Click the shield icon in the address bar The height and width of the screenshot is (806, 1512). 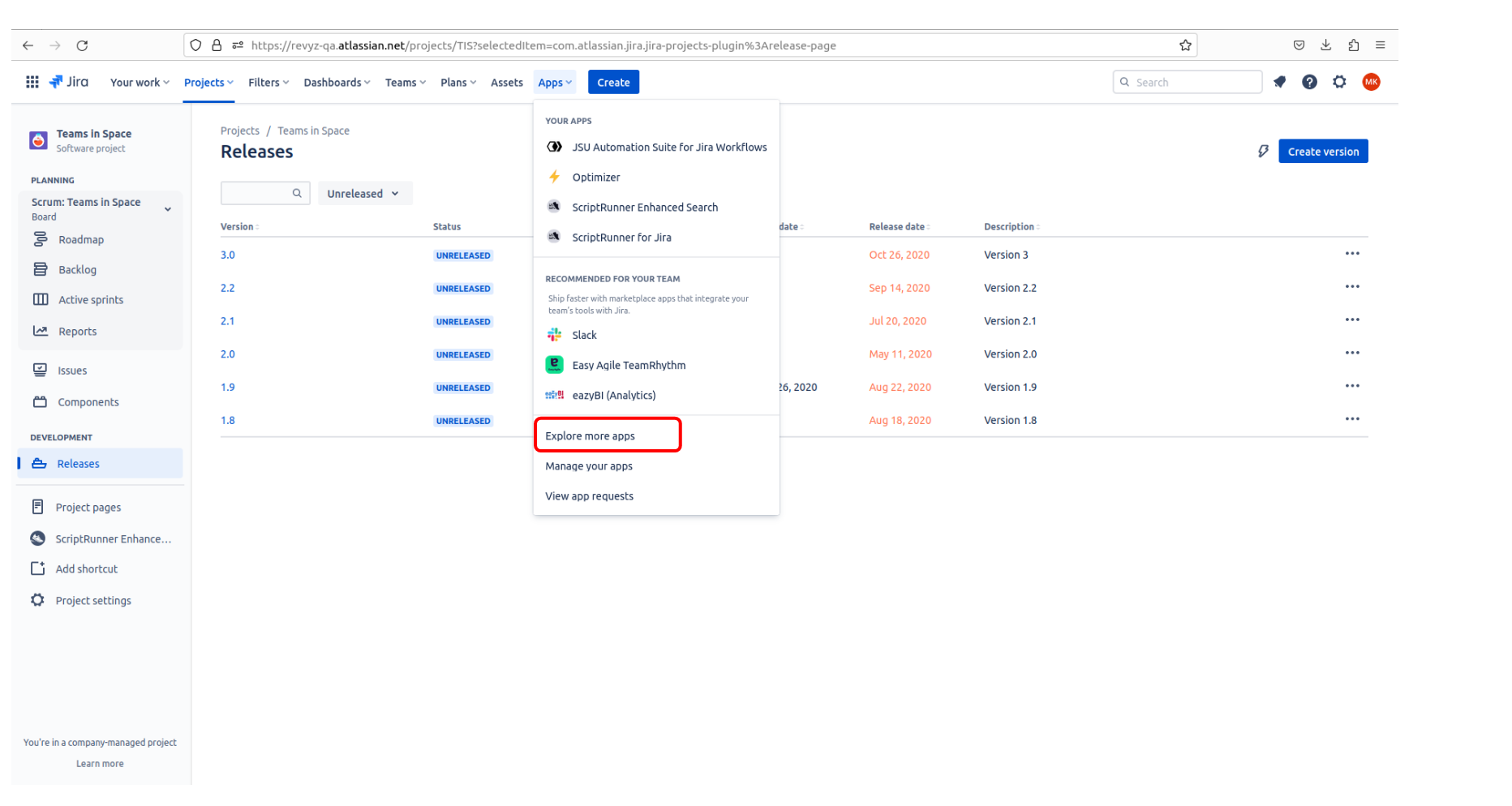[x=195, y=45]
